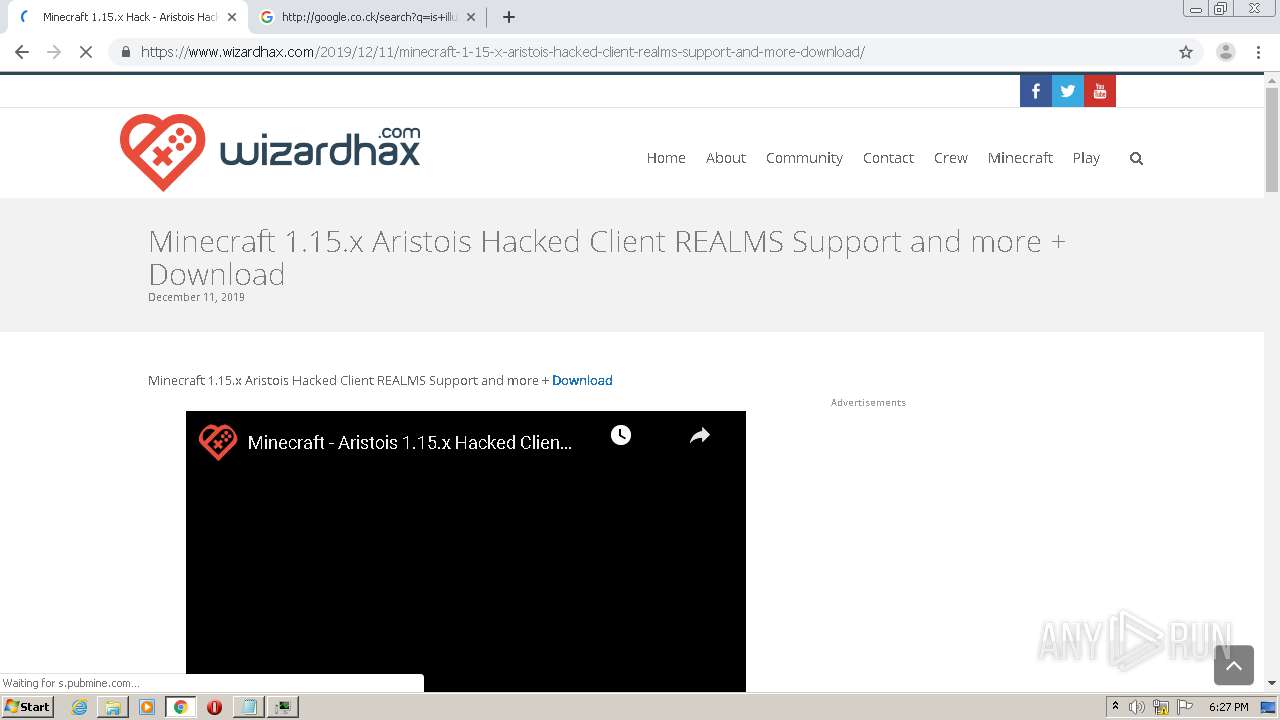Open a new tab with the plus button
Screen dimensions: 1280x720
pos(509,17)
